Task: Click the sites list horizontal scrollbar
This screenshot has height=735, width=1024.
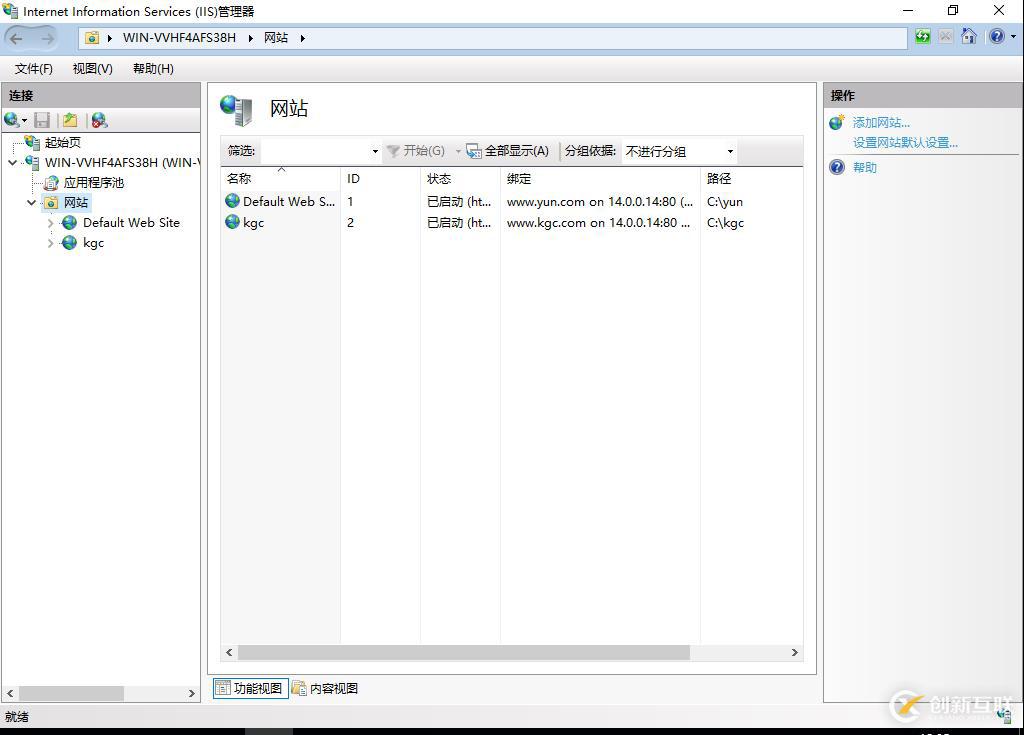Action: click(x=464, y=652)
